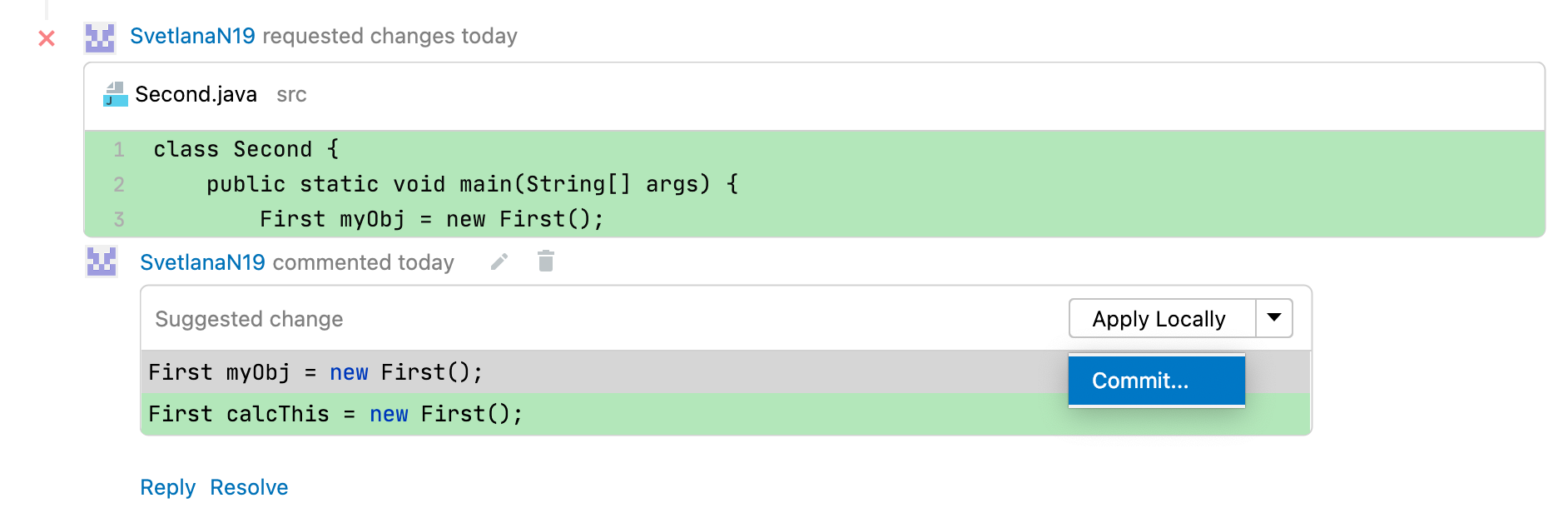Click the added line First calcThis suggestion
The width and height of the screenshot is (1568, 508).
point(335,414)
